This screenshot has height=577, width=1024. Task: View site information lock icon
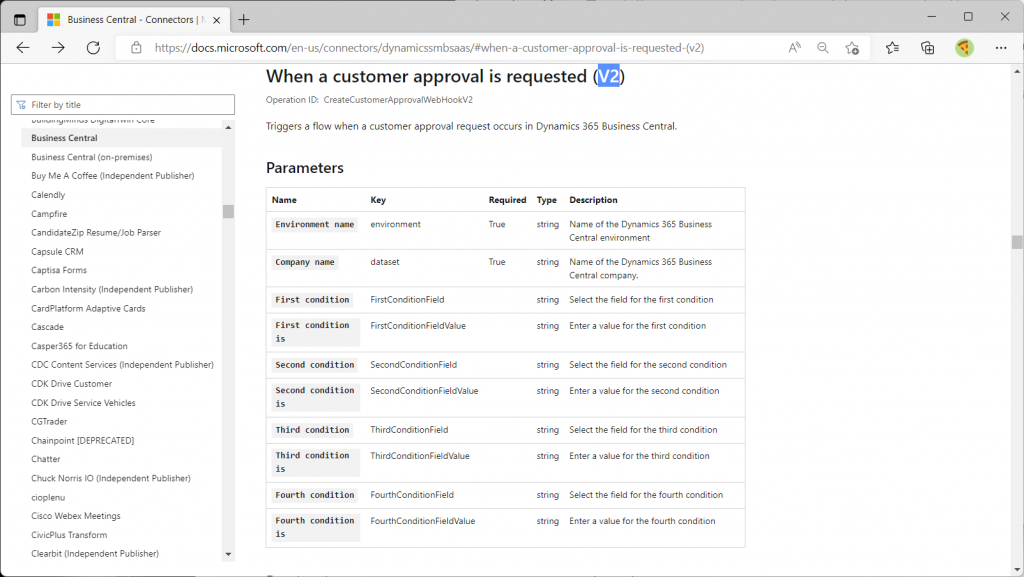click(x=136, y=48)
